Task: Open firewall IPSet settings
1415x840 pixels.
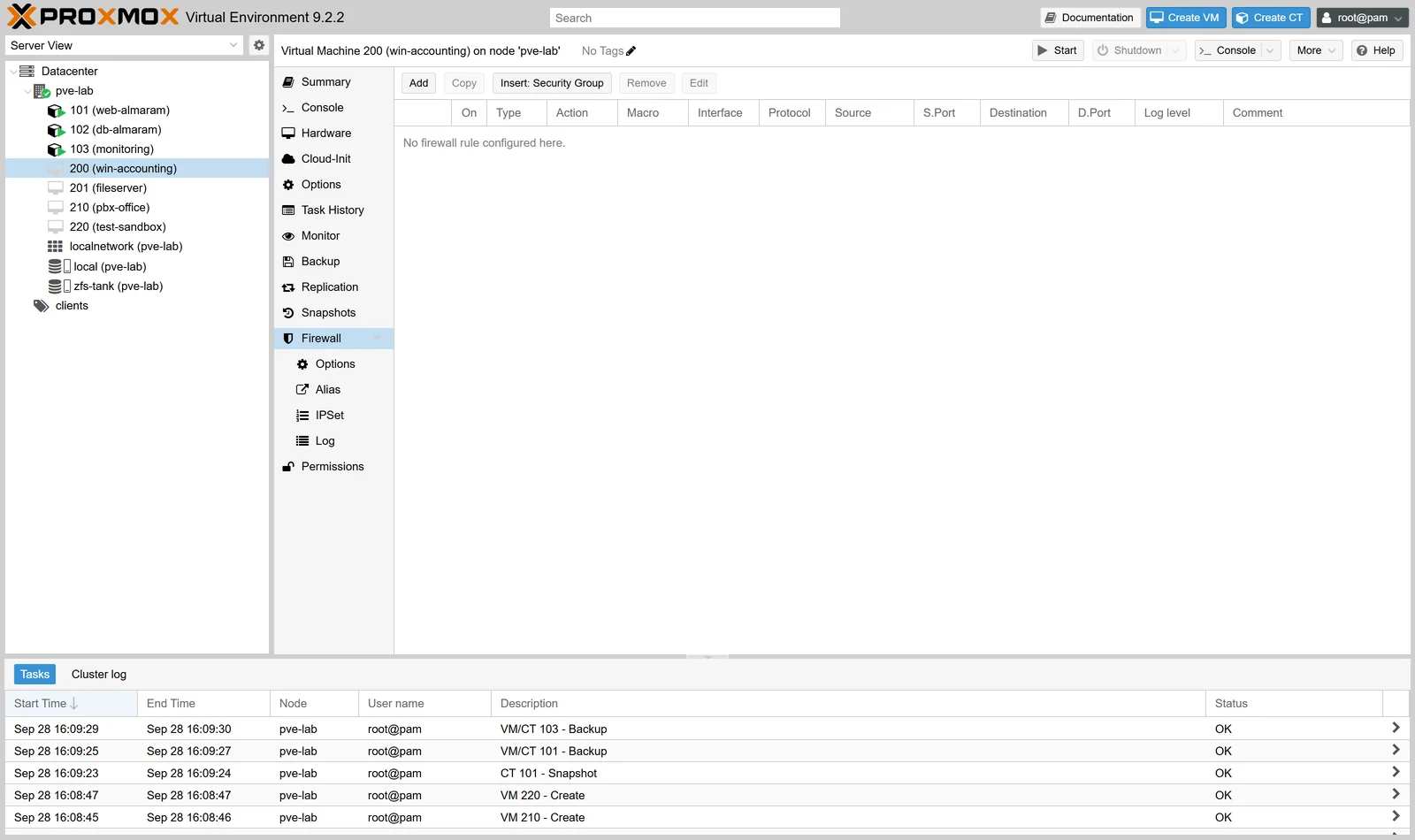Action: pyautogui.click(x=329, y=416)
